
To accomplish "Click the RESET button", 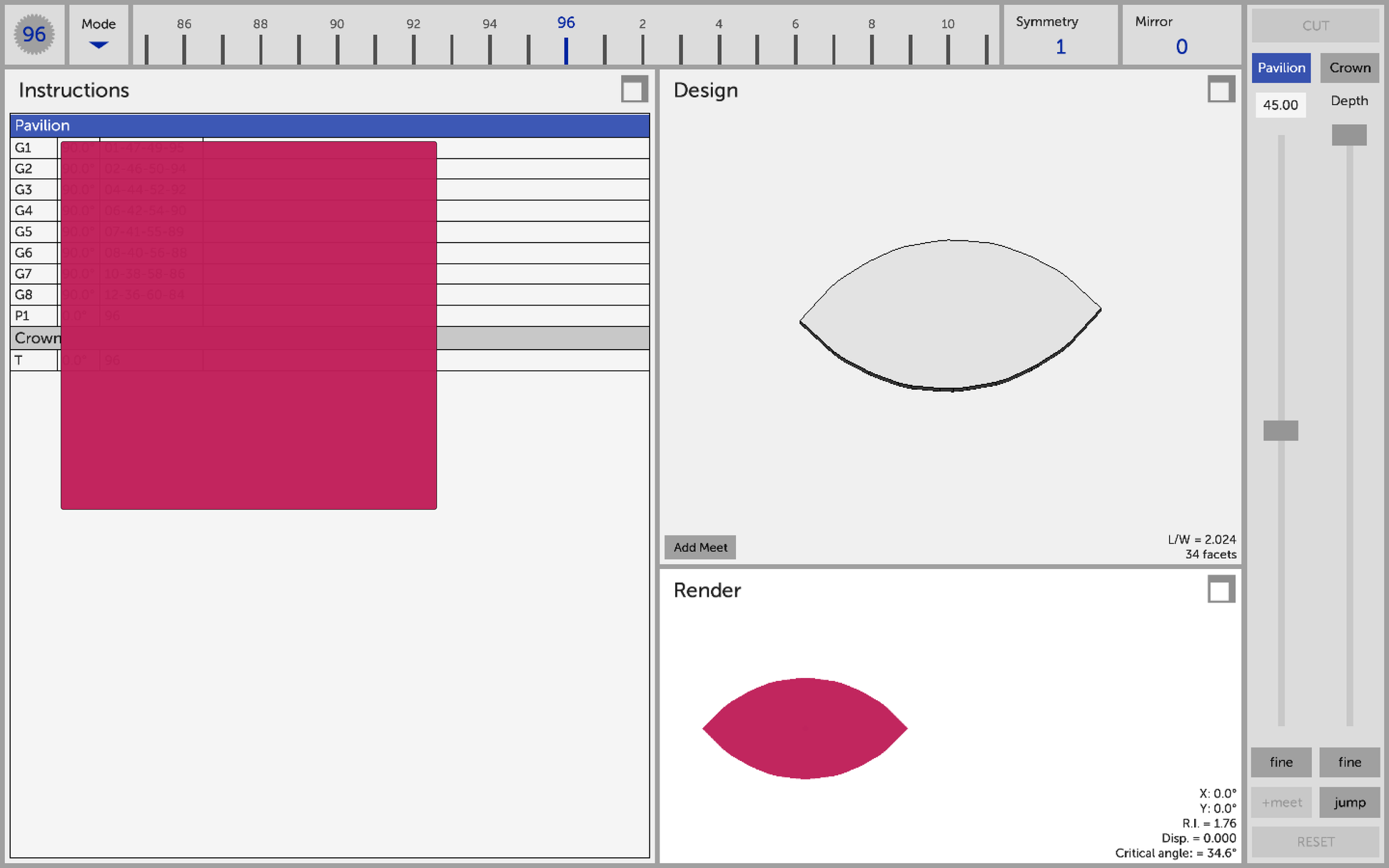I will pyautogui.click(x=1315, y=842).
